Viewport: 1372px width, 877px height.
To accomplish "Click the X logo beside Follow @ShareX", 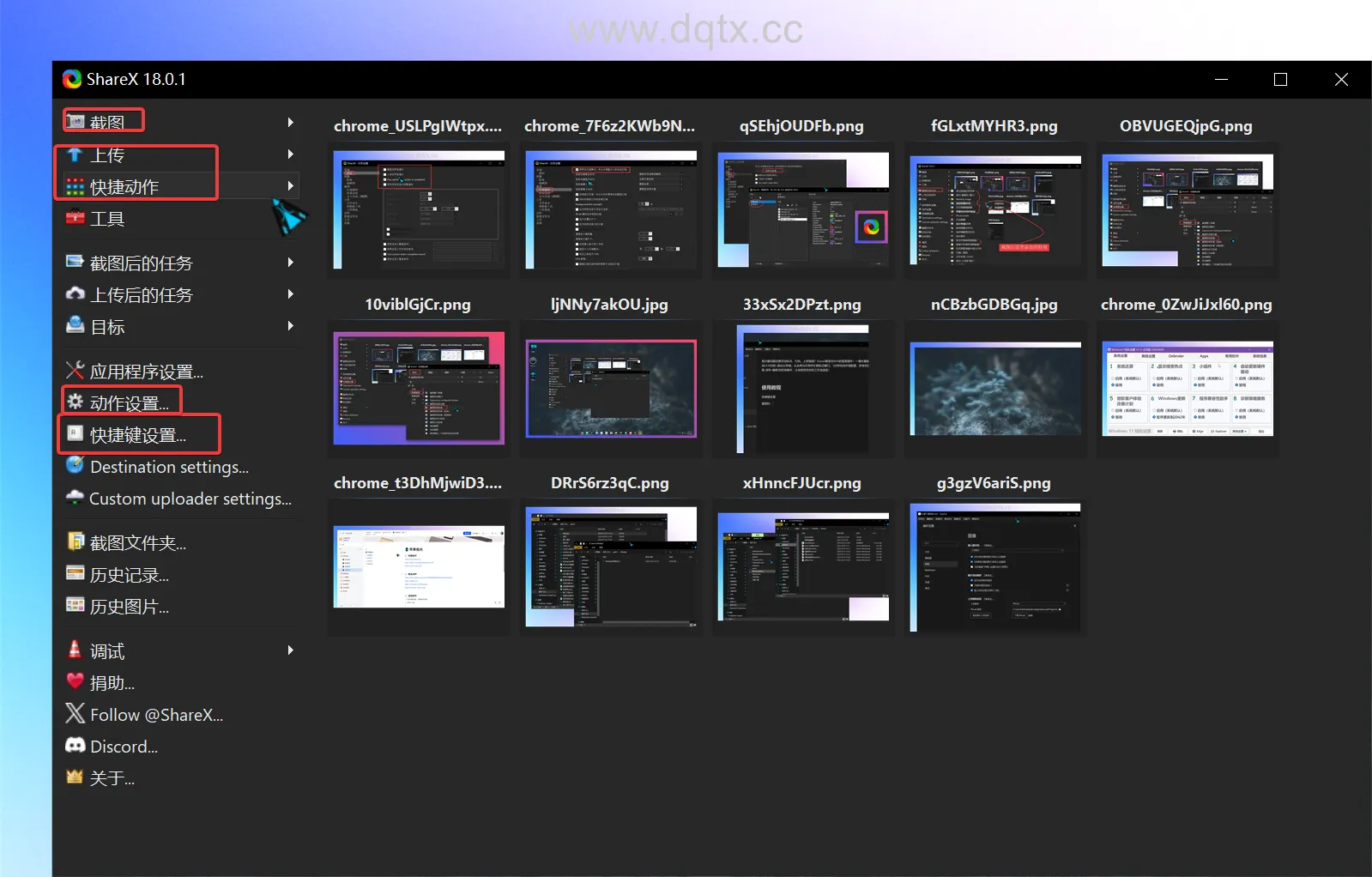I will coord(76,714).
